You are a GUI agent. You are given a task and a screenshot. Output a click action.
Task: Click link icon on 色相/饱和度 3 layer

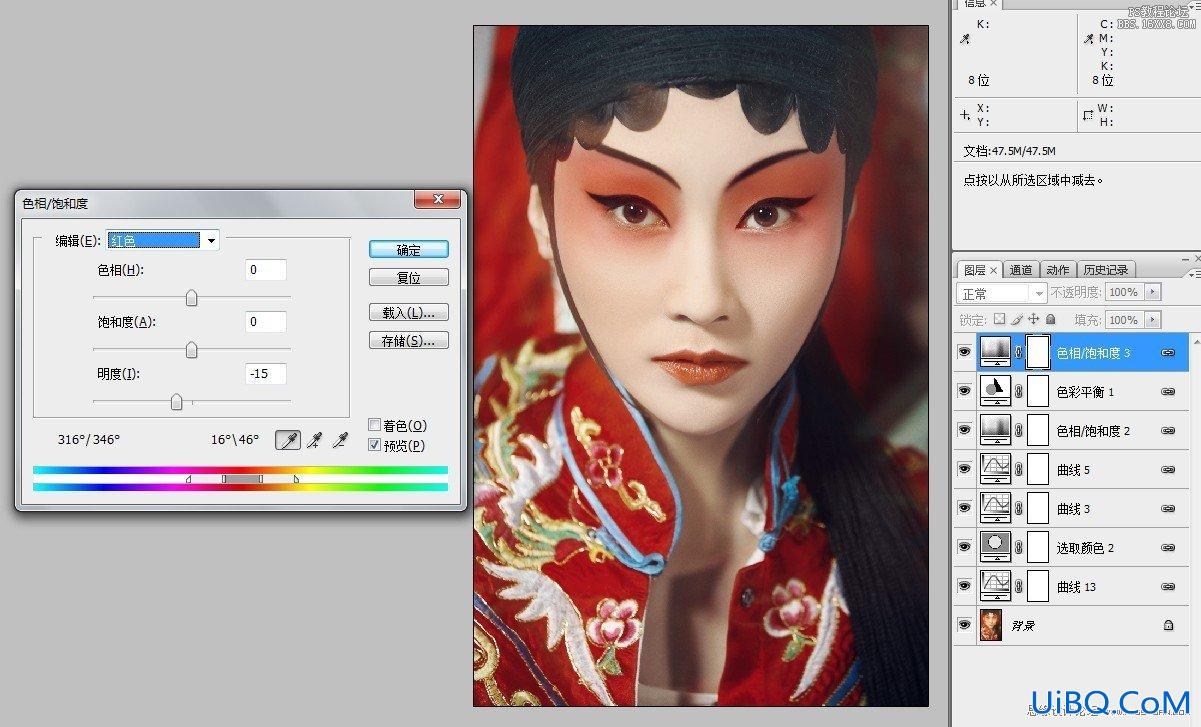click(x=1167, y=353)
